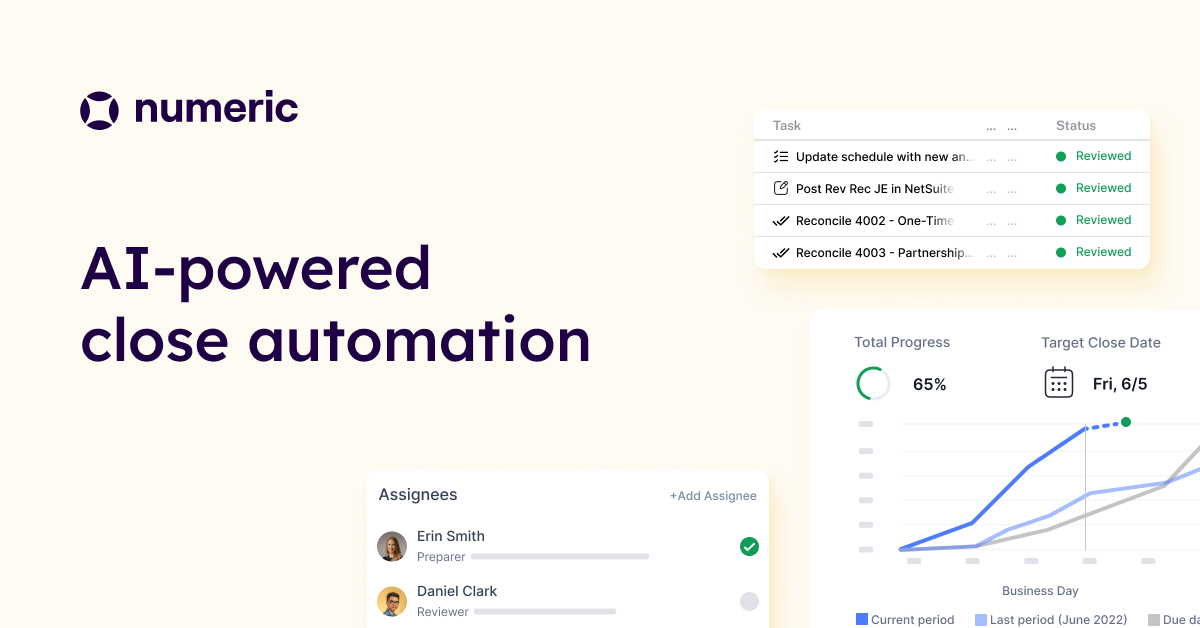Click the Numeric logo icon

click(x=100, y=110)
